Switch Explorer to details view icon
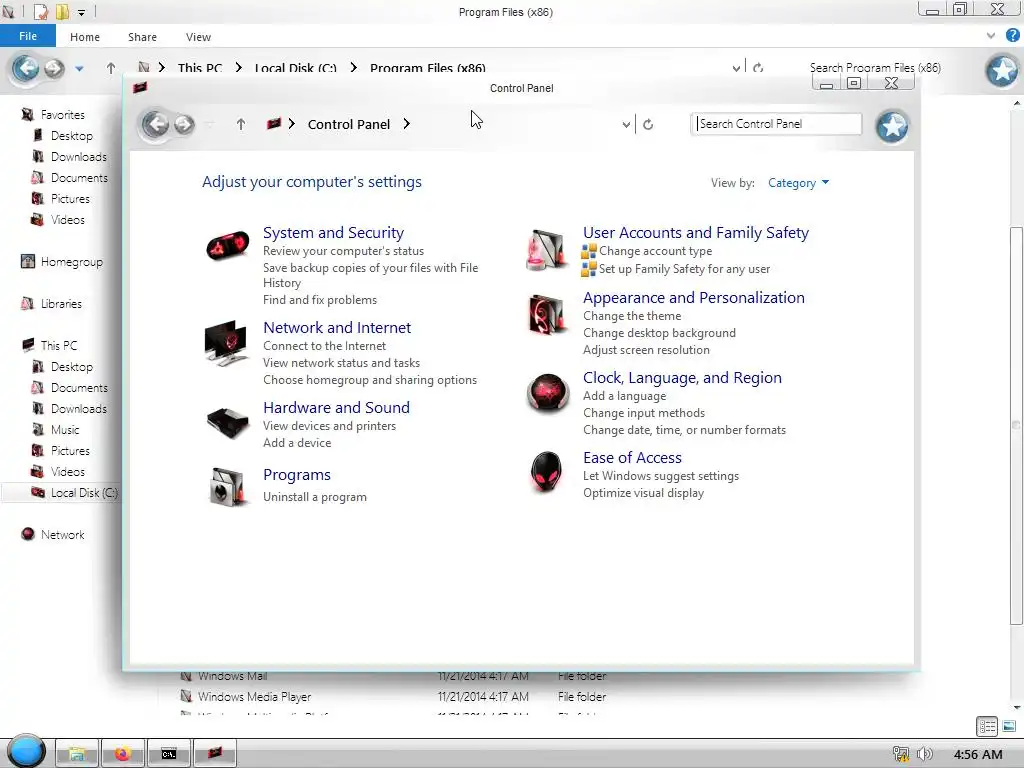Image resolution: width=1024 pixels, height=768 pixels. [987, 726]
